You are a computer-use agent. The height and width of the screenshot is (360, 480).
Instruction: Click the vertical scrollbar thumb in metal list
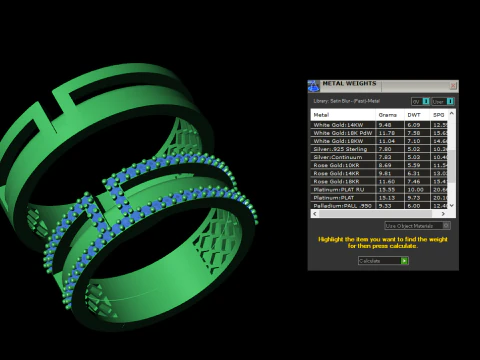(x=452, y=166)
